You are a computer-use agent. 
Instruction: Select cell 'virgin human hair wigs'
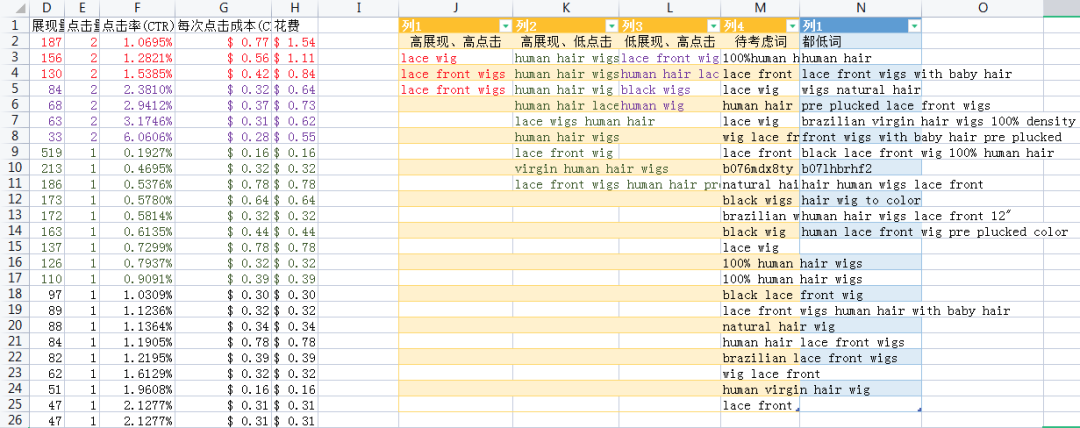tap(566, 169)
